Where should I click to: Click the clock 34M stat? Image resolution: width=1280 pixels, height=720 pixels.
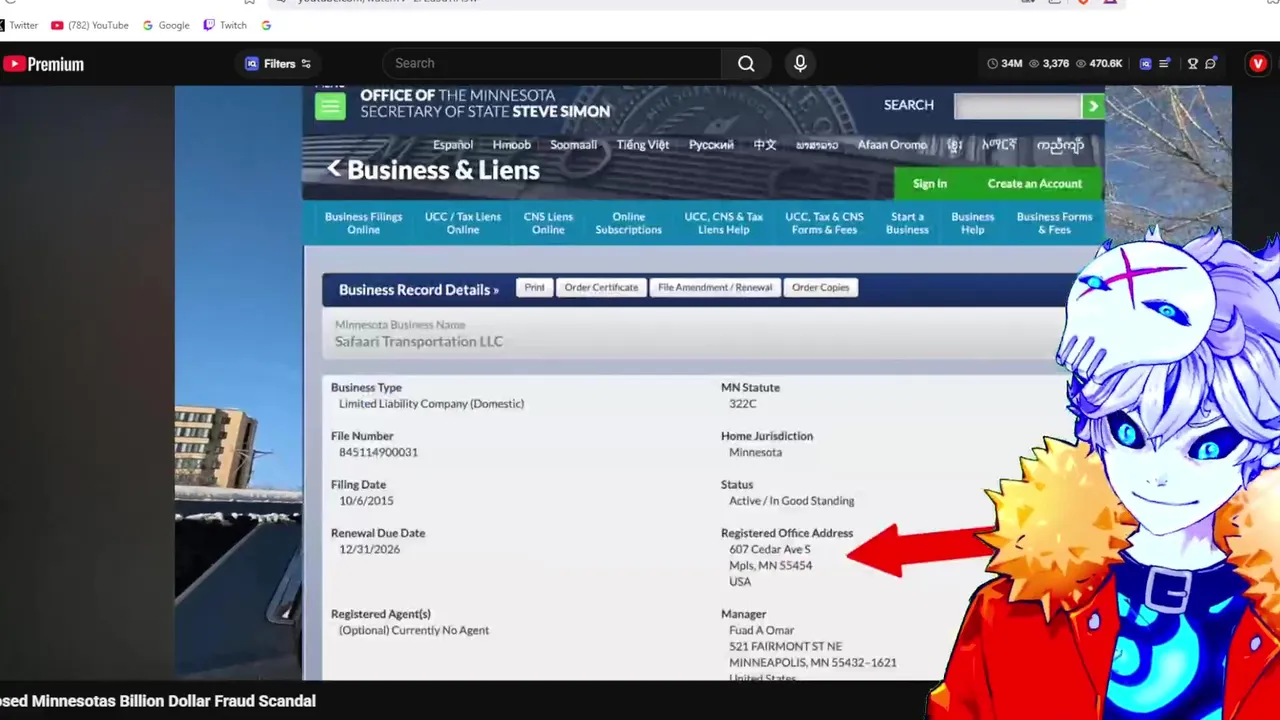coord(1004,63)
